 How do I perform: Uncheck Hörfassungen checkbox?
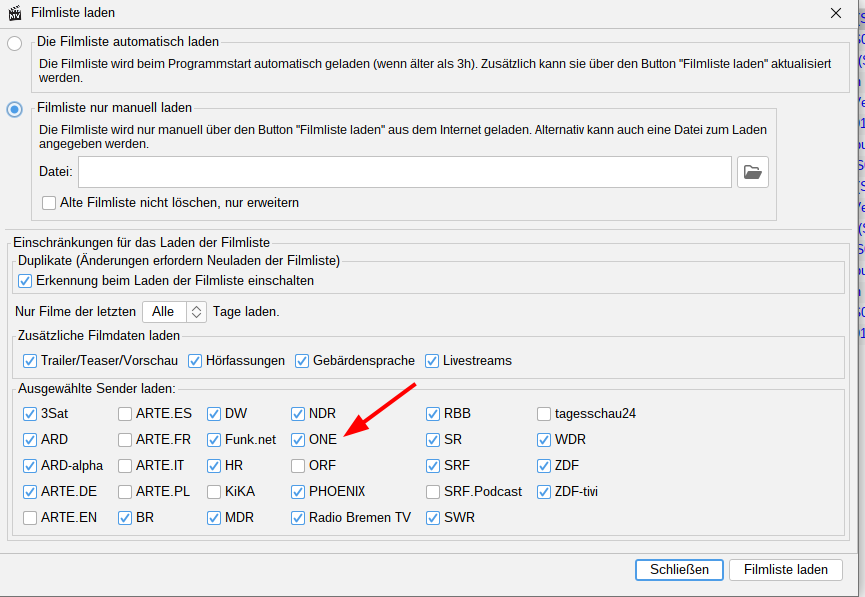coord(195,361)
